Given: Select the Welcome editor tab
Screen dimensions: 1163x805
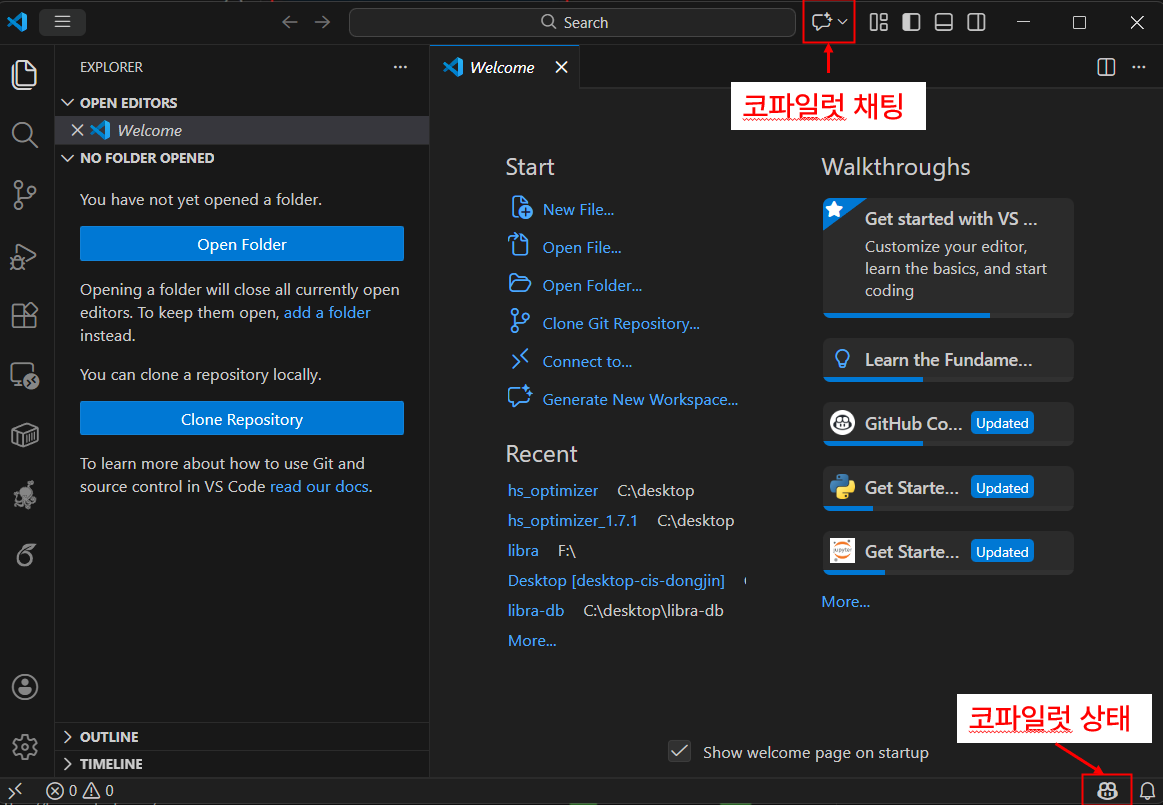Looking at the screenshot, I should click(x=501, y=68).
